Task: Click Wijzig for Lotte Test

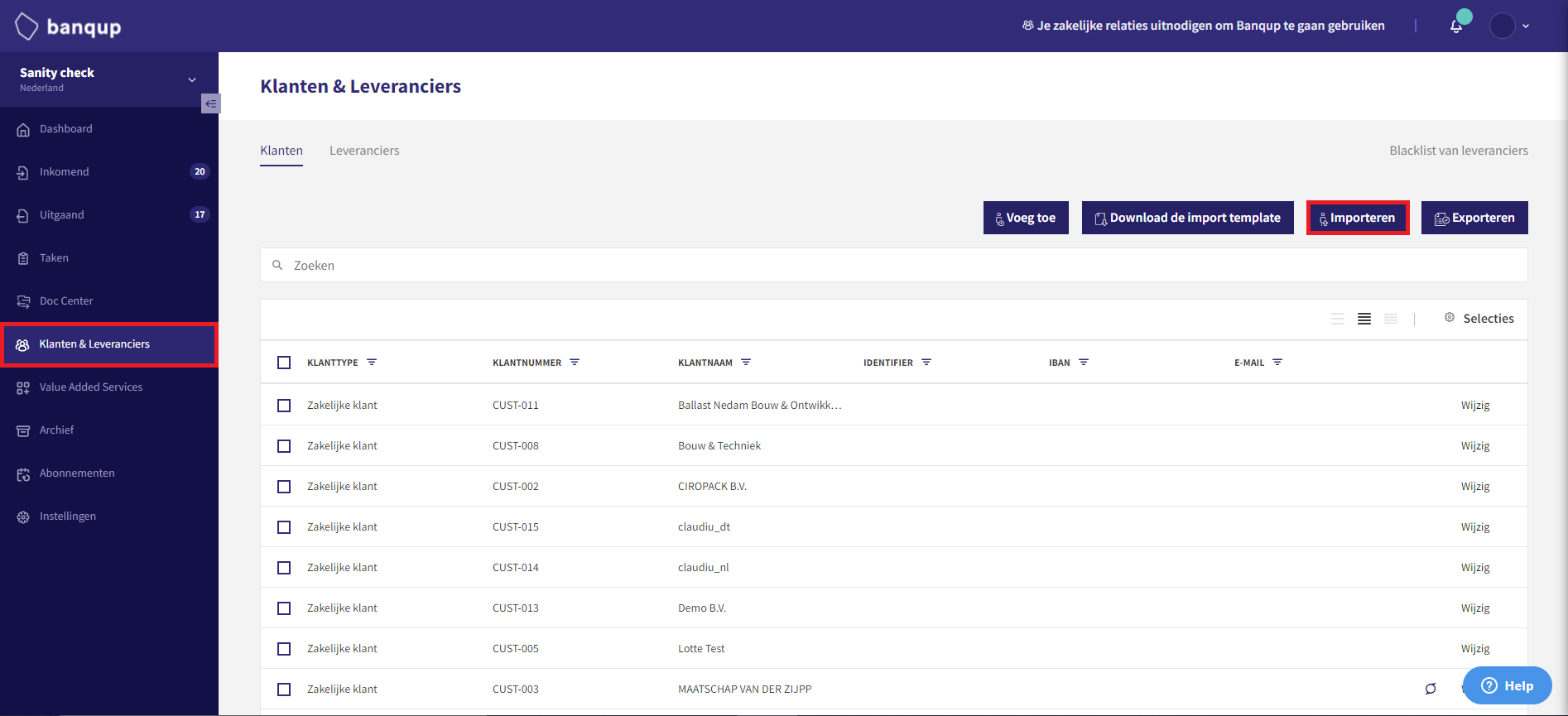Action: click(1475, 649)
